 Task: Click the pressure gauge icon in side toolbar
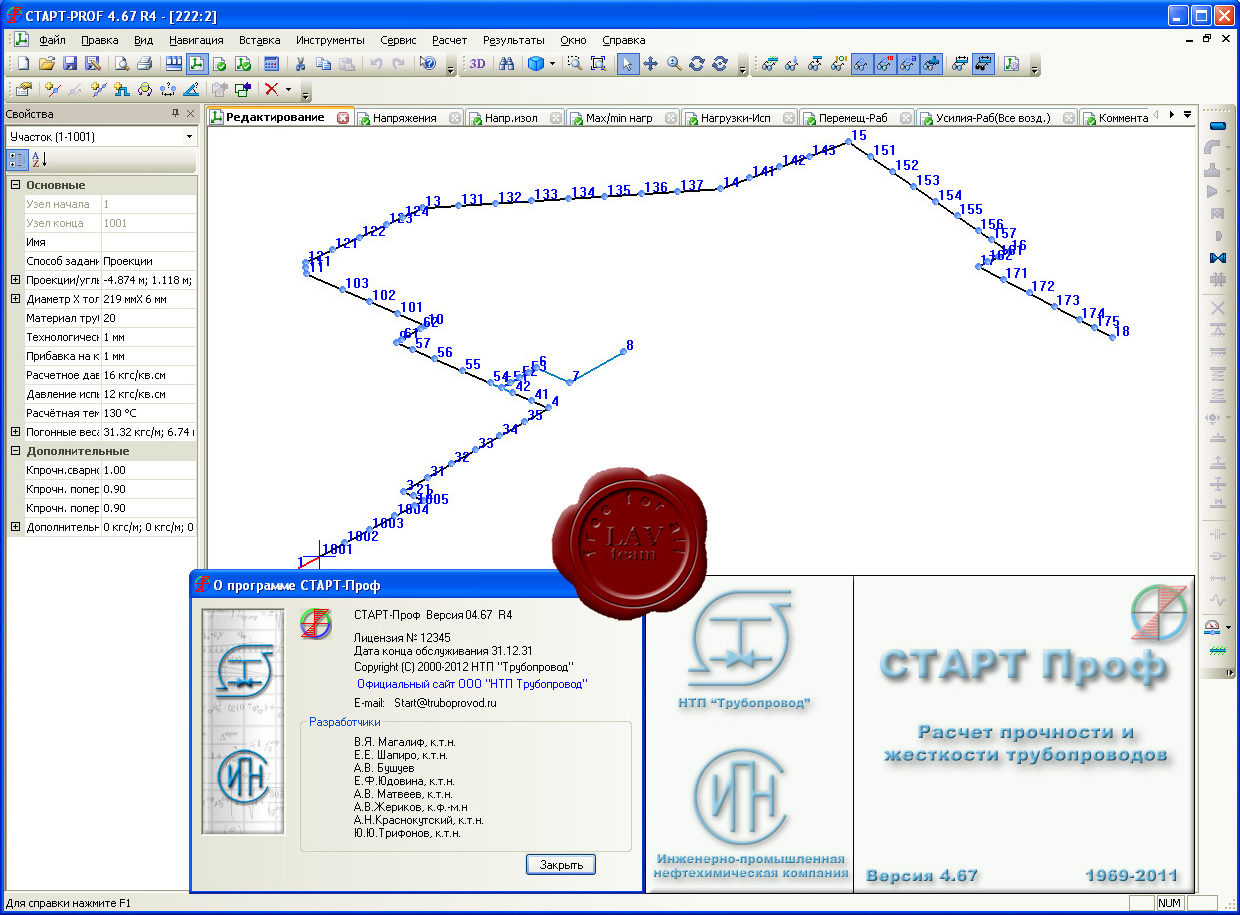point(1213,627)
